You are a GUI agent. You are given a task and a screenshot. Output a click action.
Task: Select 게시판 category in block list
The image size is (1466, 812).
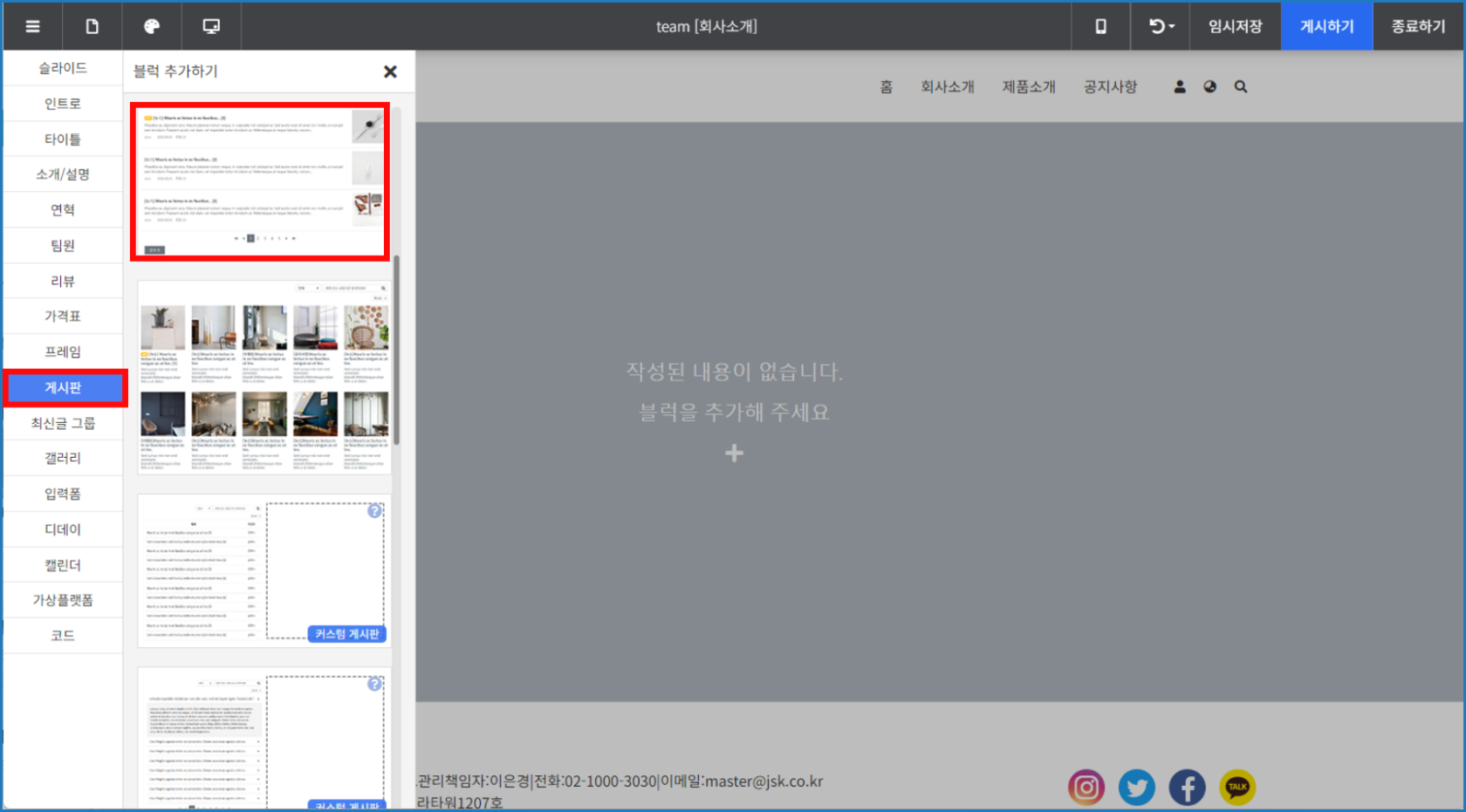63,387
